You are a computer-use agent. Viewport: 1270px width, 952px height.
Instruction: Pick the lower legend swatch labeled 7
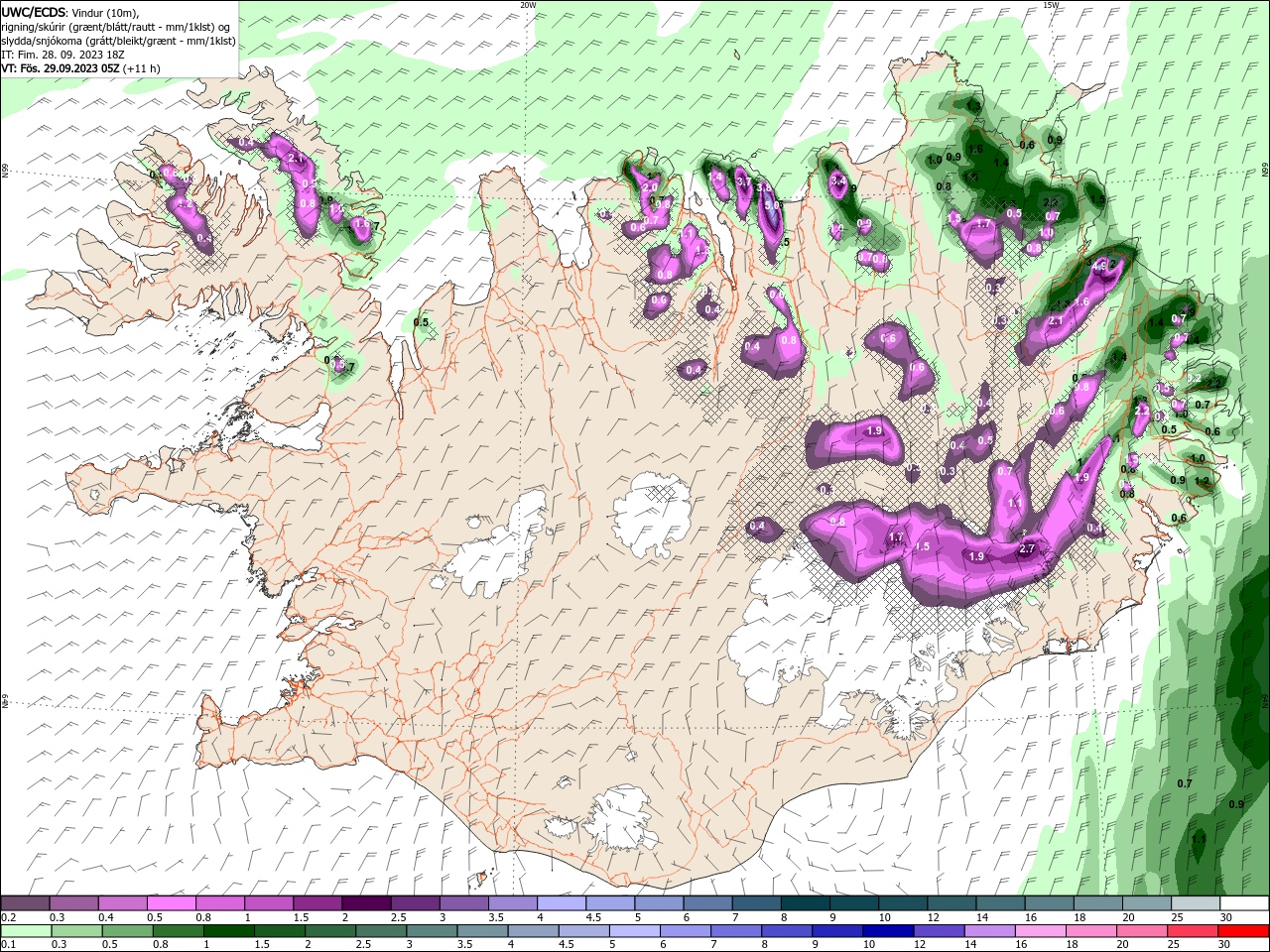pos(736,931)
